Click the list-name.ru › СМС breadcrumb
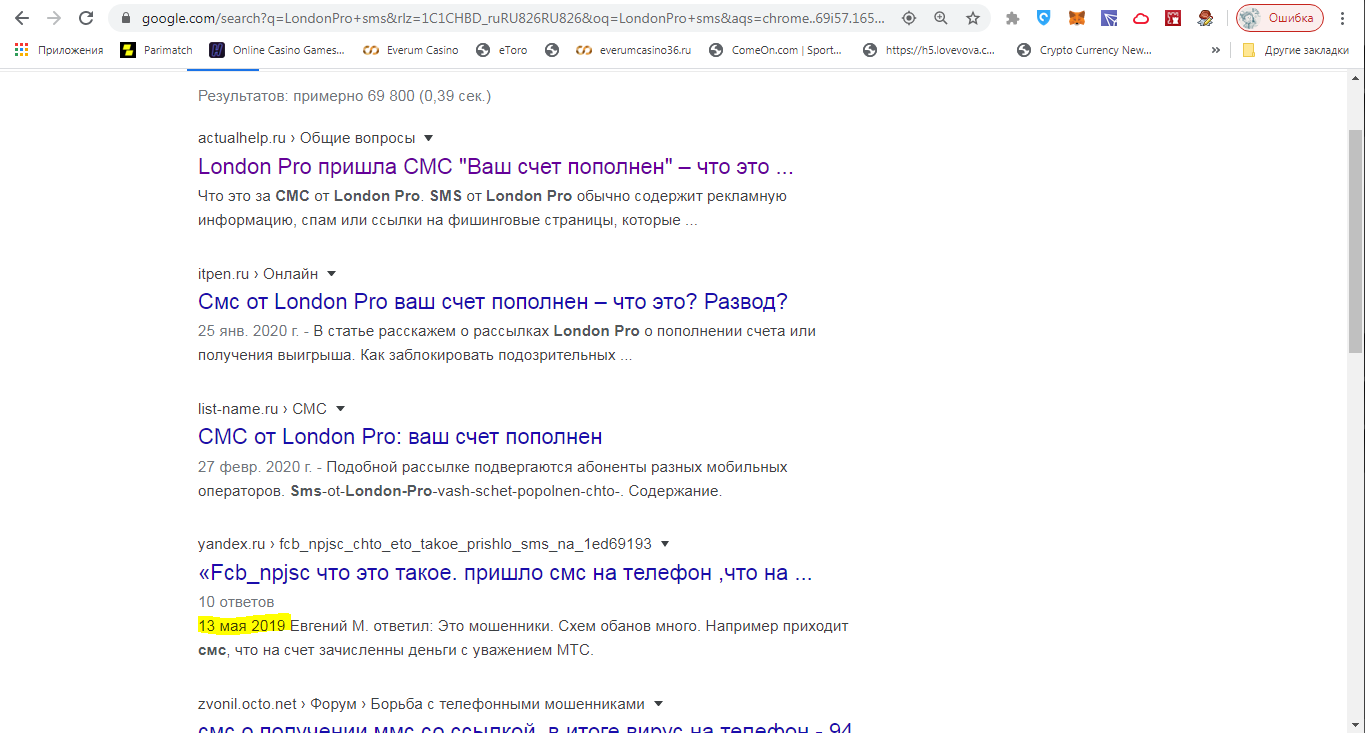The width and height of the screenshot is (1365, 733). 262,409
